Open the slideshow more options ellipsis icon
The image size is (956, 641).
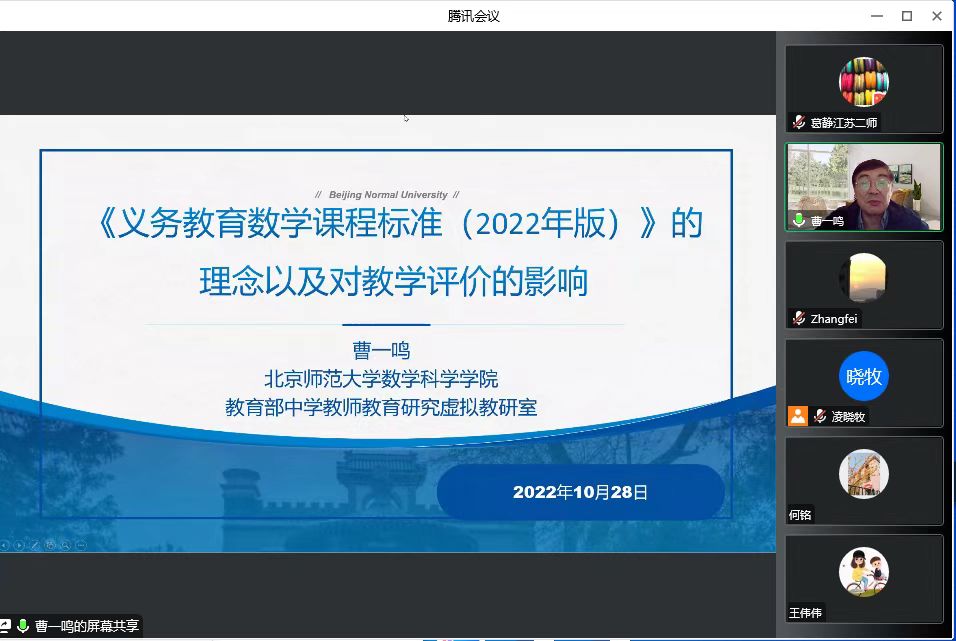(81, 545)
